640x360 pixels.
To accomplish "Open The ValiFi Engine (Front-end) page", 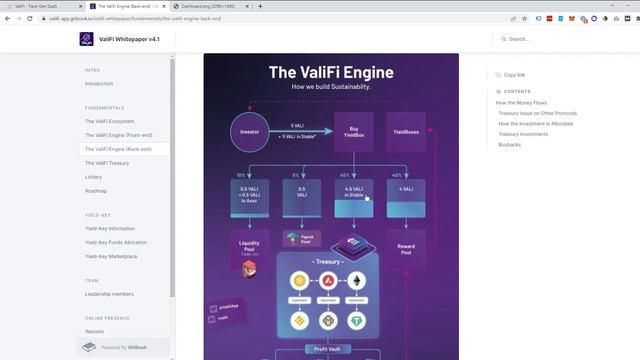I will 118,135.
